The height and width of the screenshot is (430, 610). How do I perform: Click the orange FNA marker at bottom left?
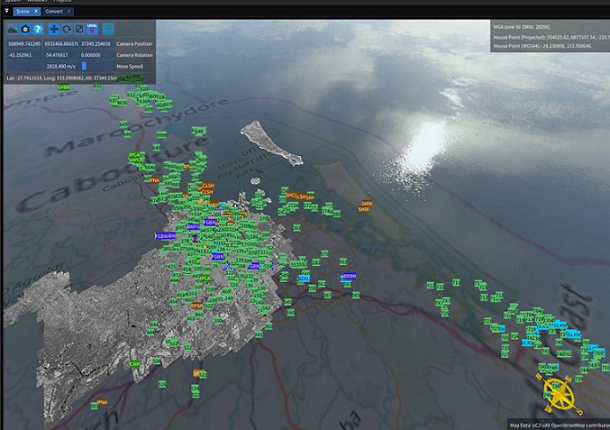[102, 402]
